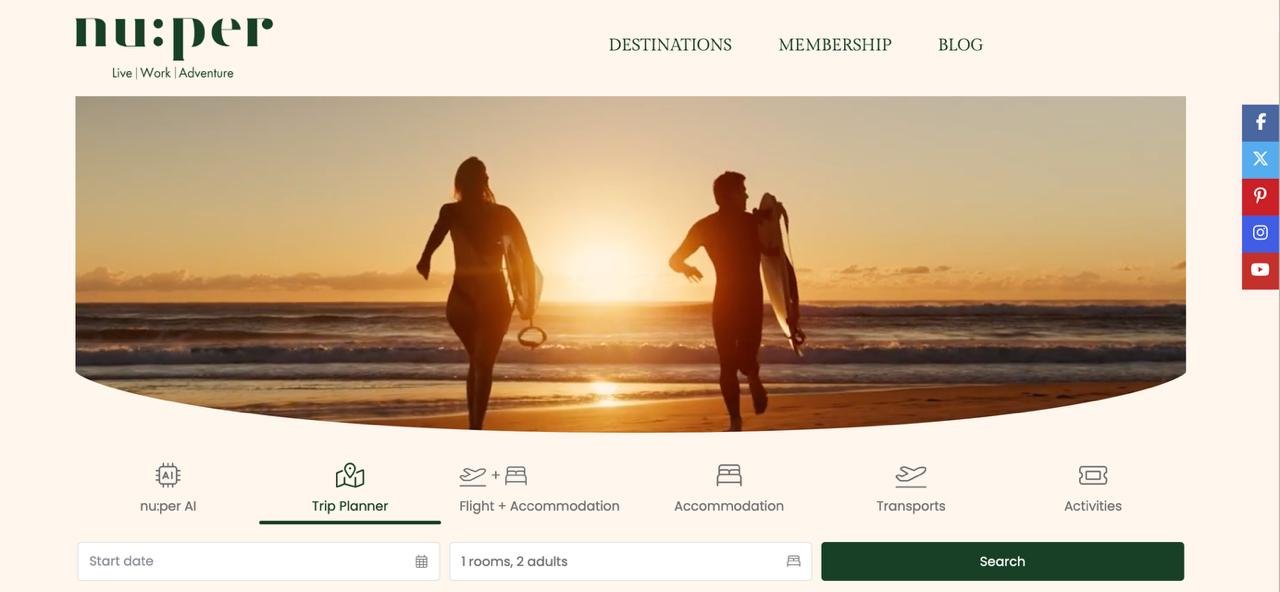Viewport: 1280px width, 592px height.
Task: Open the Blog link
Action: pos(960,45)
